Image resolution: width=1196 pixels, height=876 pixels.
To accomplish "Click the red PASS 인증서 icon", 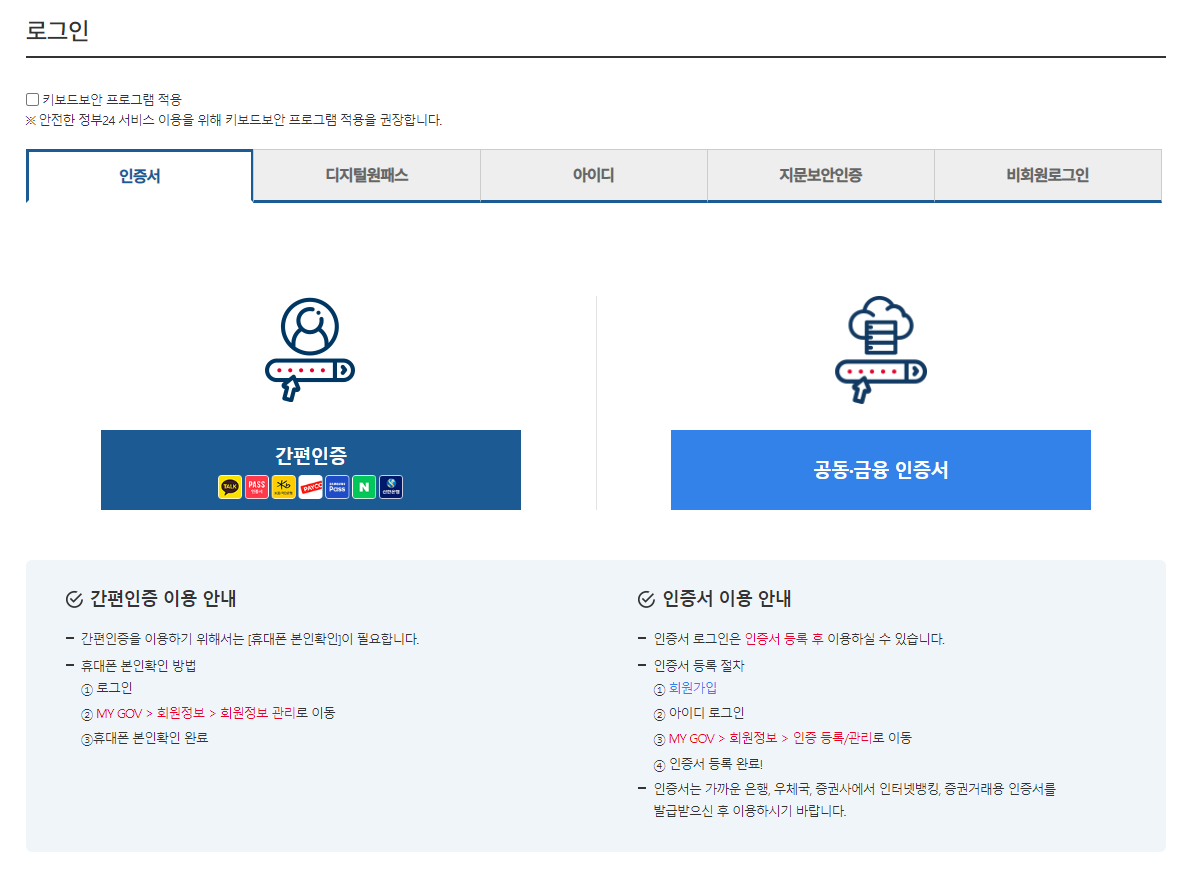I will click(256, 487).
